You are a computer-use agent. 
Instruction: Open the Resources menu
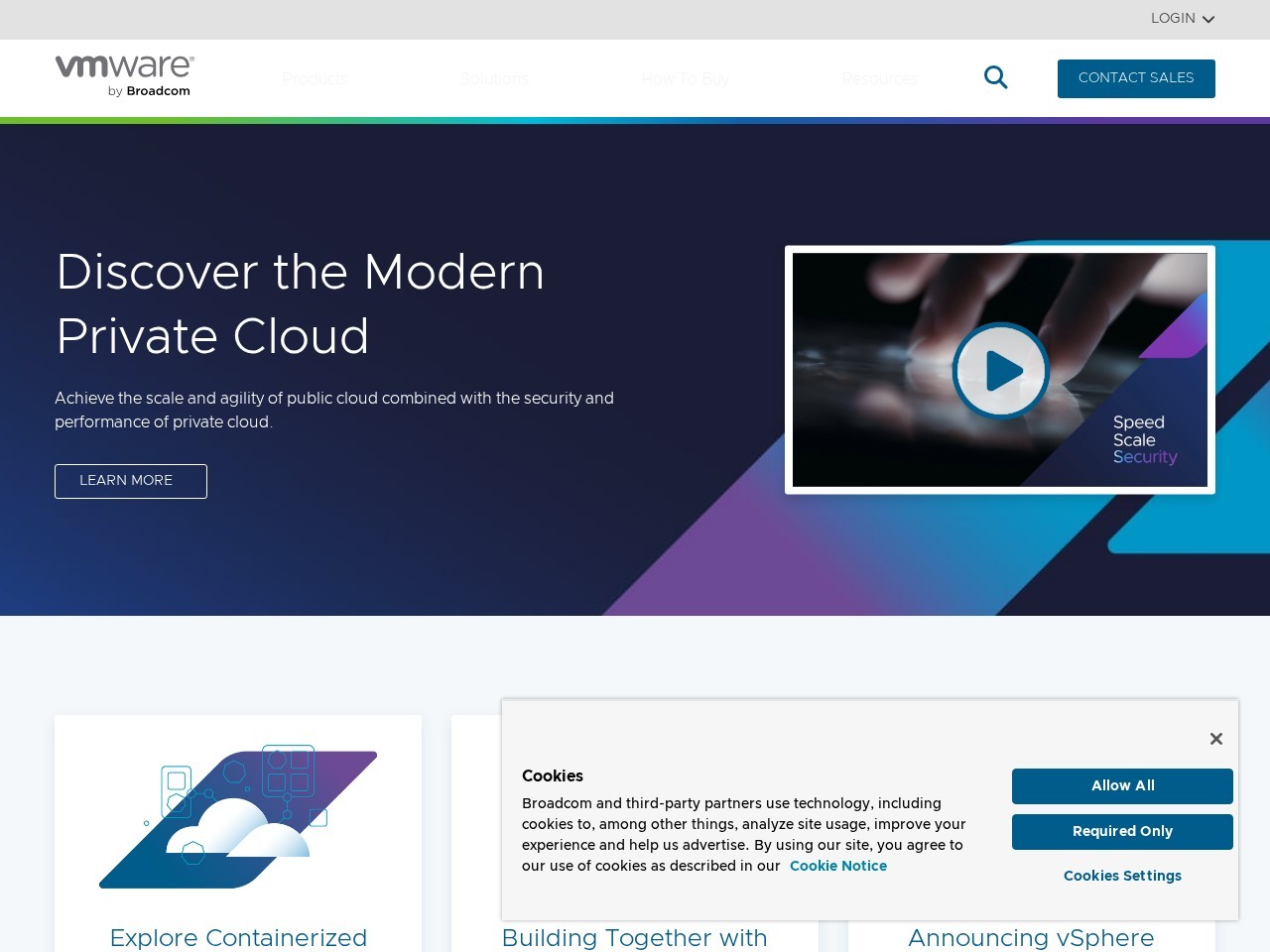click(x=879, y=78)
